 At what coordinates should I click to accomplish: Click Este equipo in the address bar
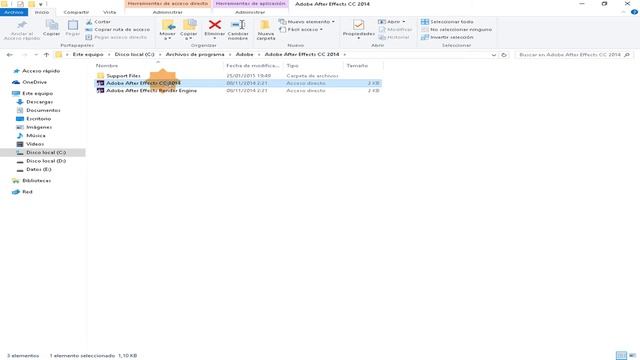(x=88, y=54)
